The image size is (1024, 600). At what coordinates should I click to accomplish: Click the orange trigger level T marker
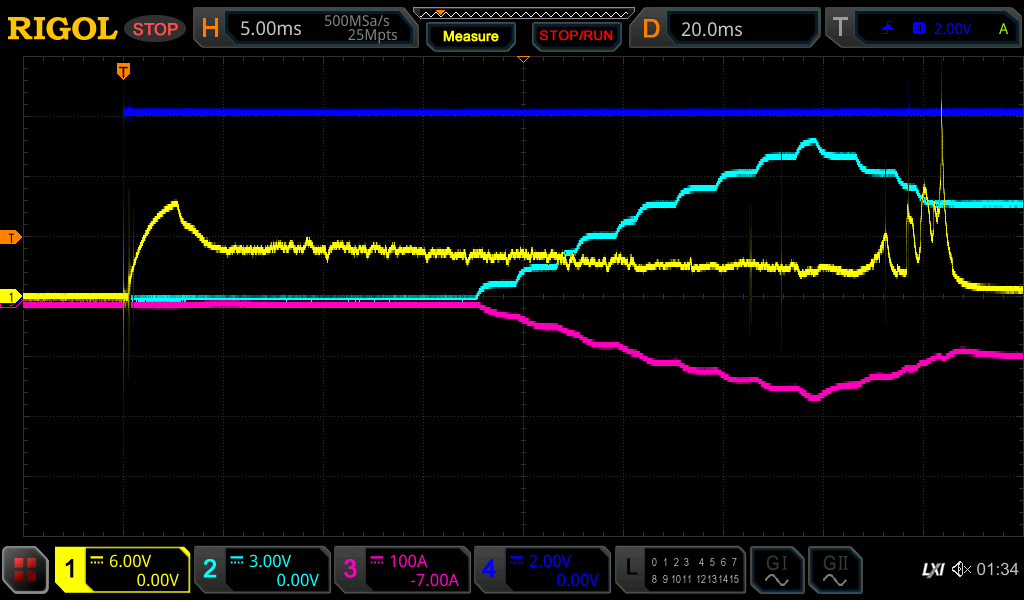(12, 237)
